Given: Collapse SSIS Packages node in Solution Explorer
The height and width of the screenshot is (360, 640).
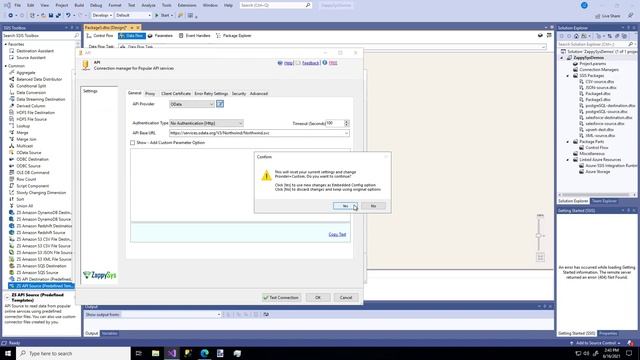Looking at the screenshot, I should pyautogui.click(x=568, y=76).
